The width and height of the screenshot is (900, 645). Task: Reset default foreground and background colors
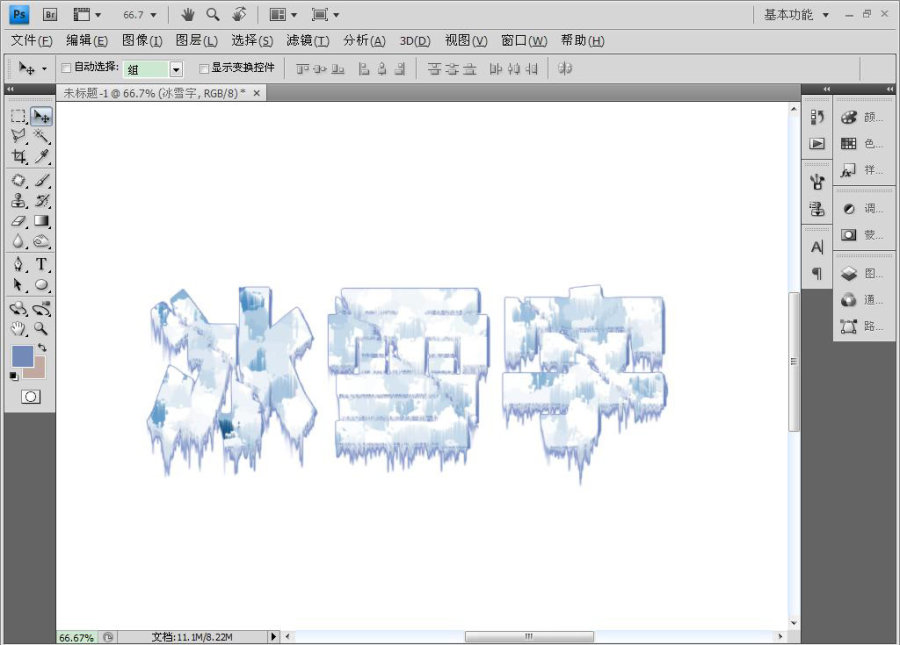pos(14,376)
